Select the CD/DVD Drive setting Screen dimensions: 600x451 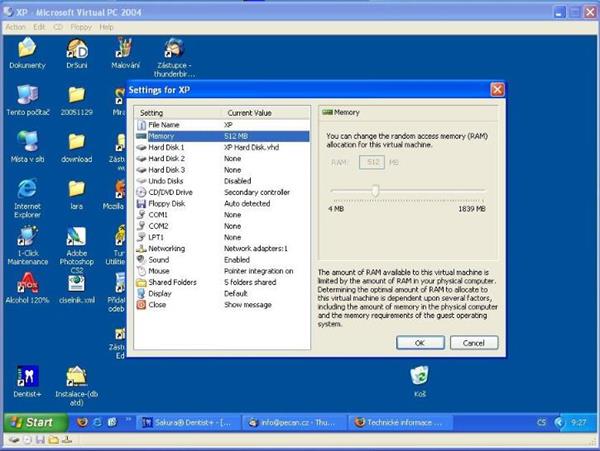pos(222,192)
